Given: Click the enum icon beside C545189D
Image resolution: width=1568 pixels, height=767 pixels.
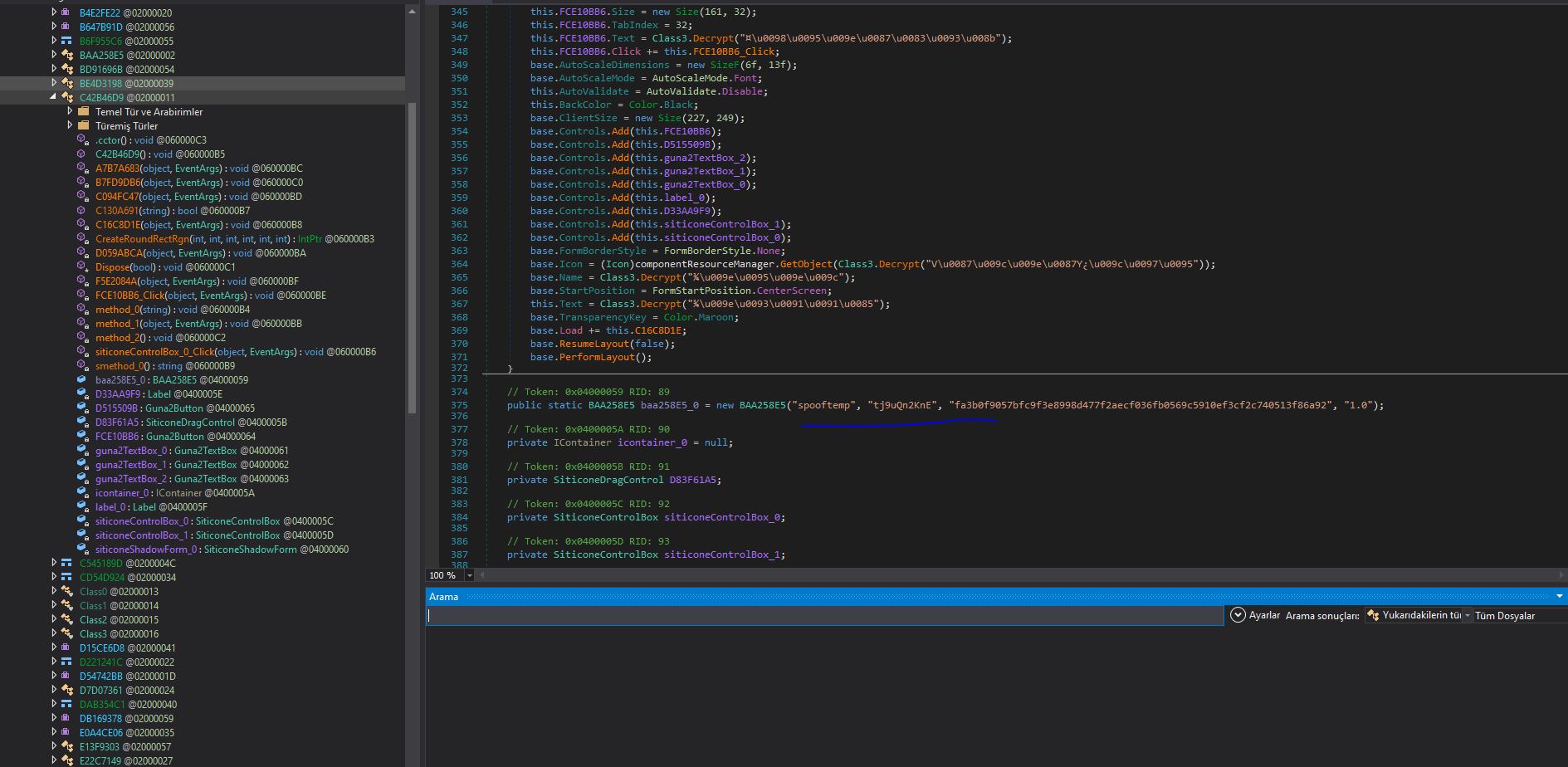Looking at the screenshot, I should click(66, 564).
